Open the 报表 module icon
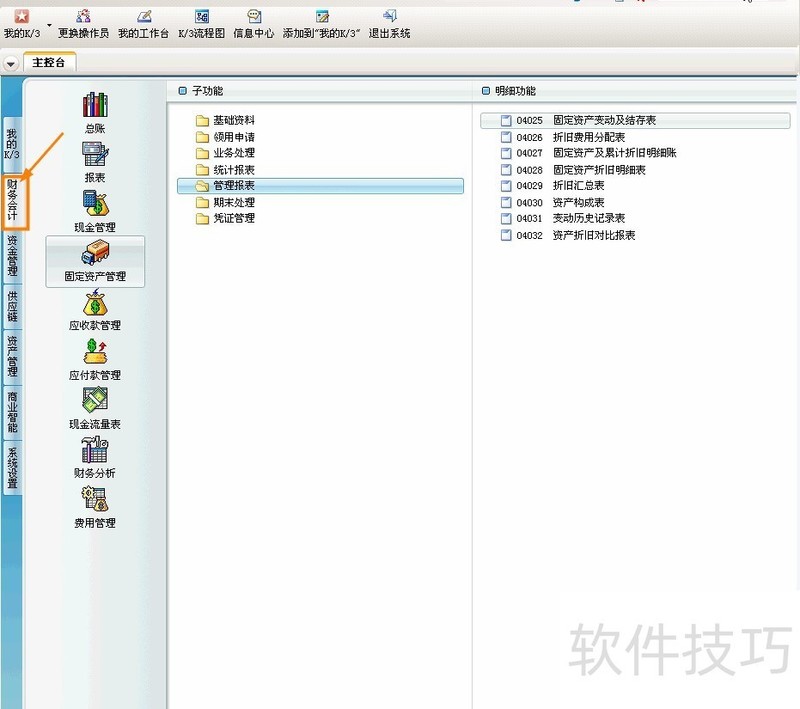This screenshot has height=709, width=800. pyautogui.click(x=95, y=162)
